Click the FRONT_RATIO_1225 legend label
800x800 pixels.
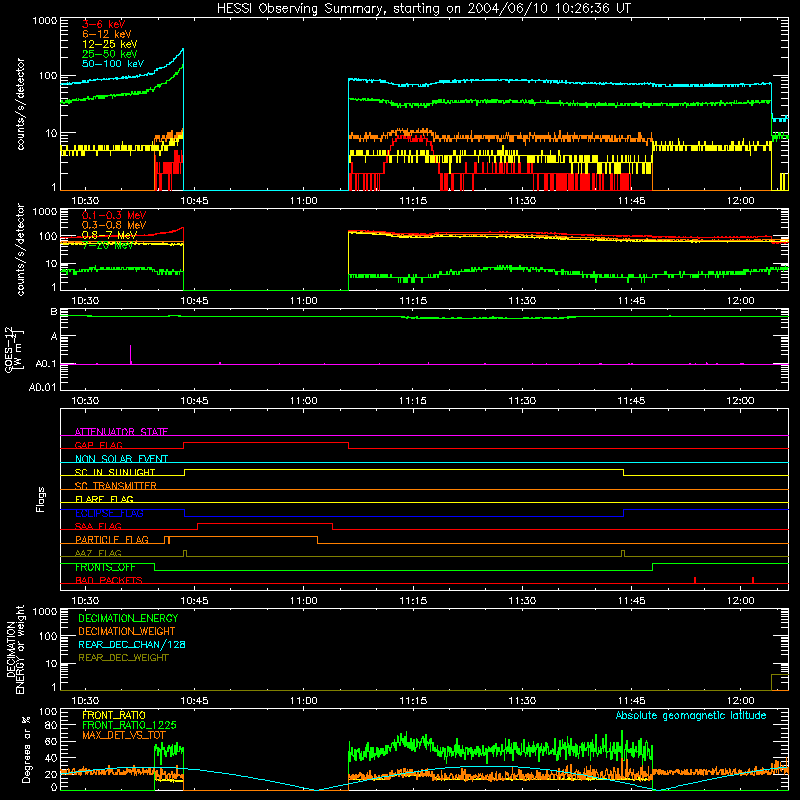pos(129,725)
